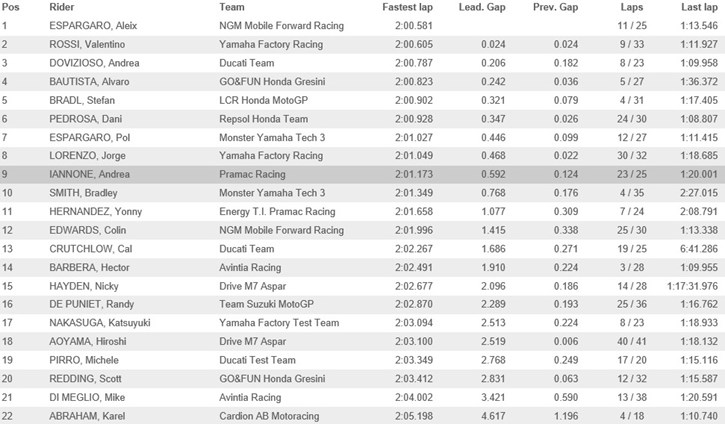This screenshot has width=725, height=424.
Task: Select rider ESPARGARO, Aleix
Action: [x=93, y=26]
